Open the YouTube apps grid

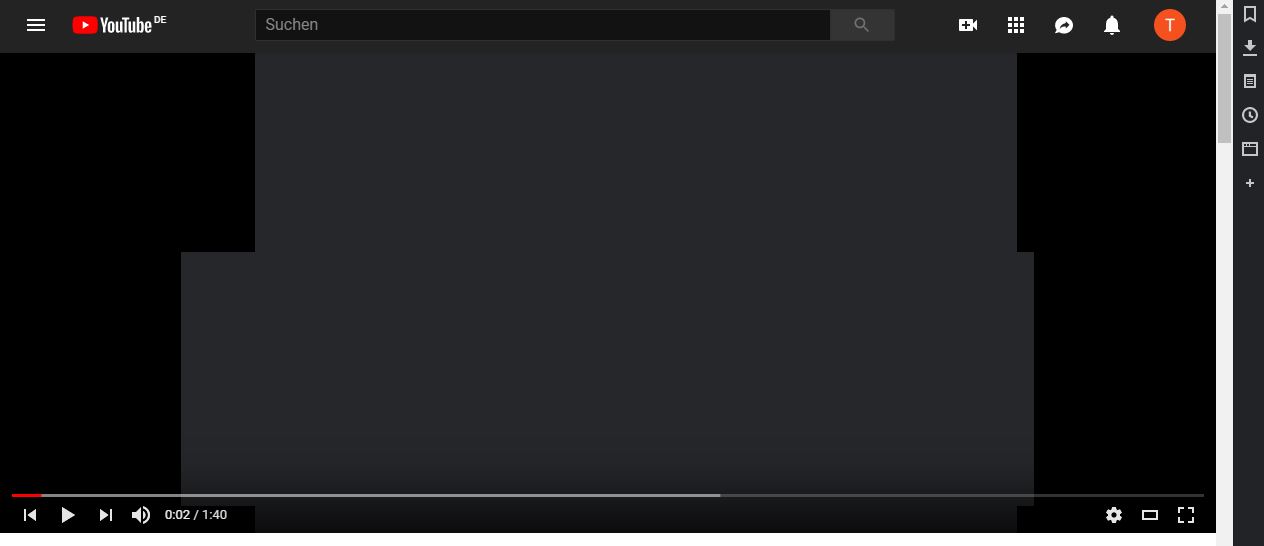click(x=1016, y=25)
